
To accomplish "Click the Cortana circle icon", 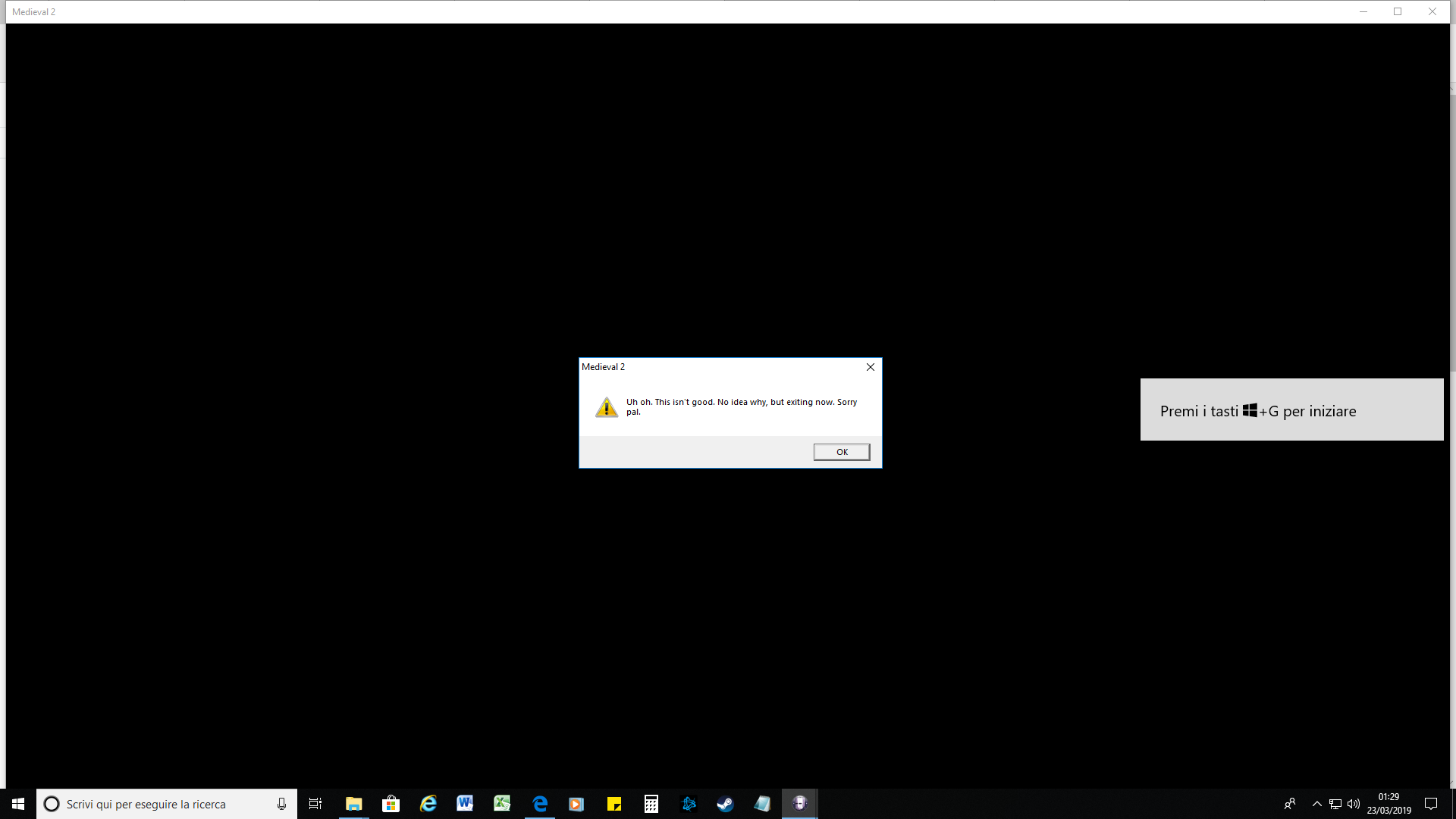I will pyautogui.click(x=52, y=804).
